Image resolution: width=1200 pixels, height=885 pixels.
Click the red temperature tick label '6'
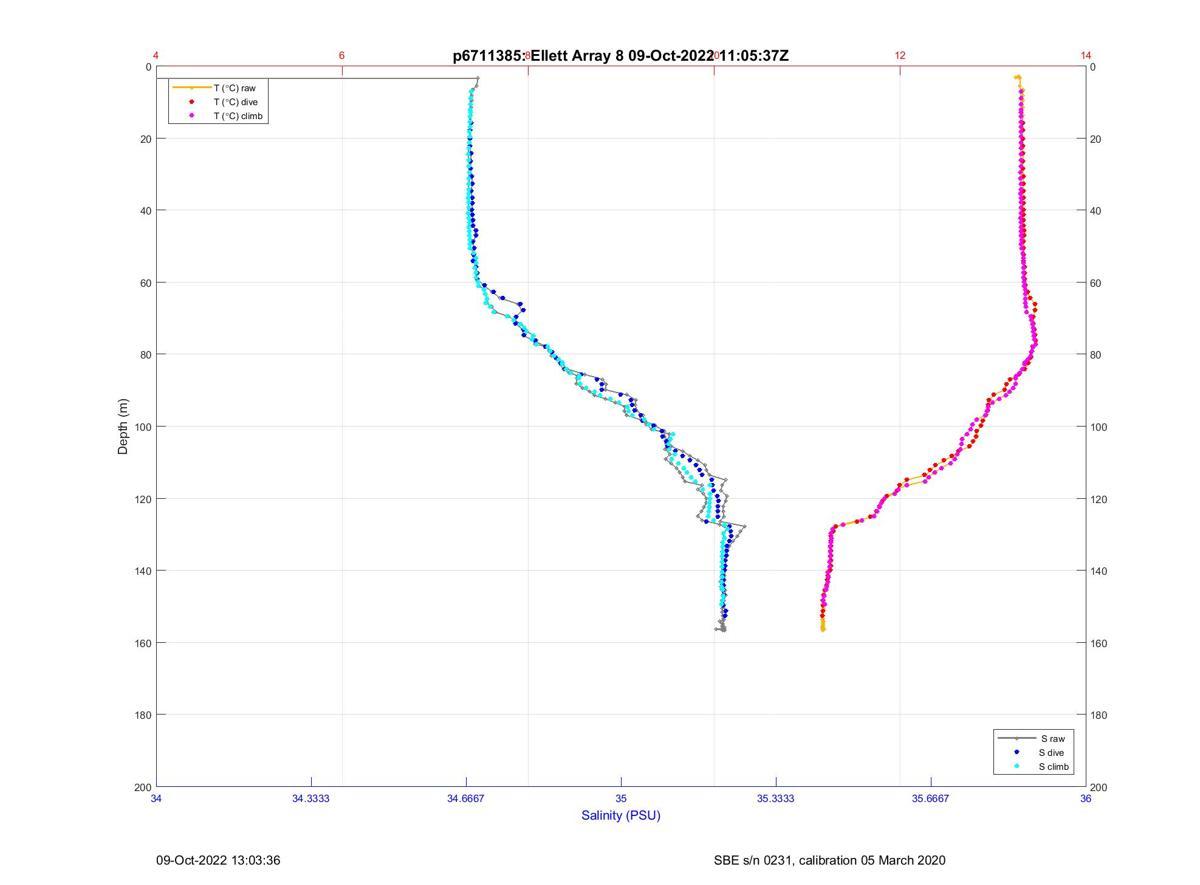click(342, 55)
